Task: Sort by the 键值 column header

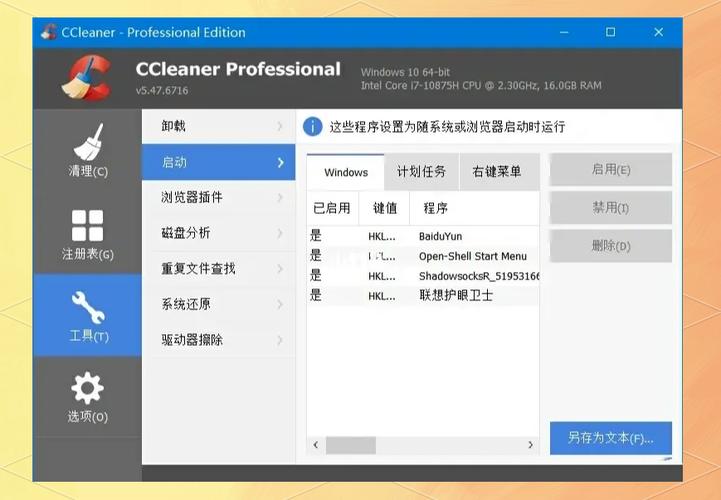Action: tap(384, 208)
